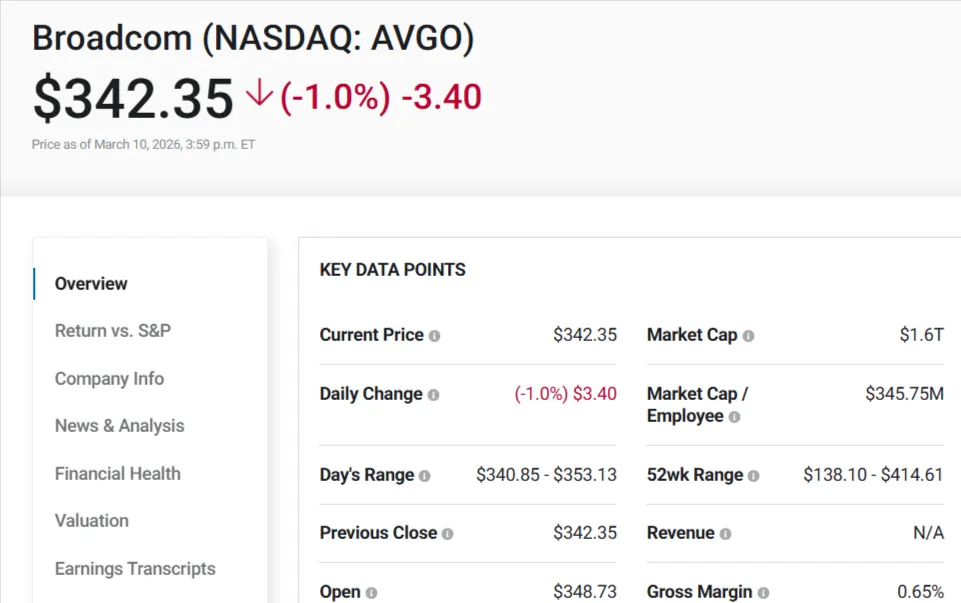
Task: Open the Valuation section
Action: pos(92,521)
